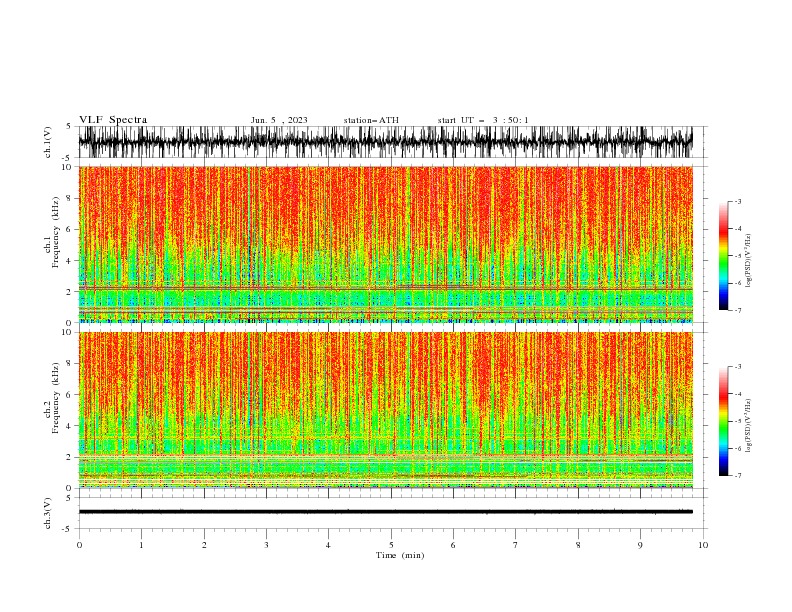The height and width of the screenshot is (612, 792).
Task: Click the ch.1 spectrogram panel
Action: pyautogui.click(x=385, y=244)
